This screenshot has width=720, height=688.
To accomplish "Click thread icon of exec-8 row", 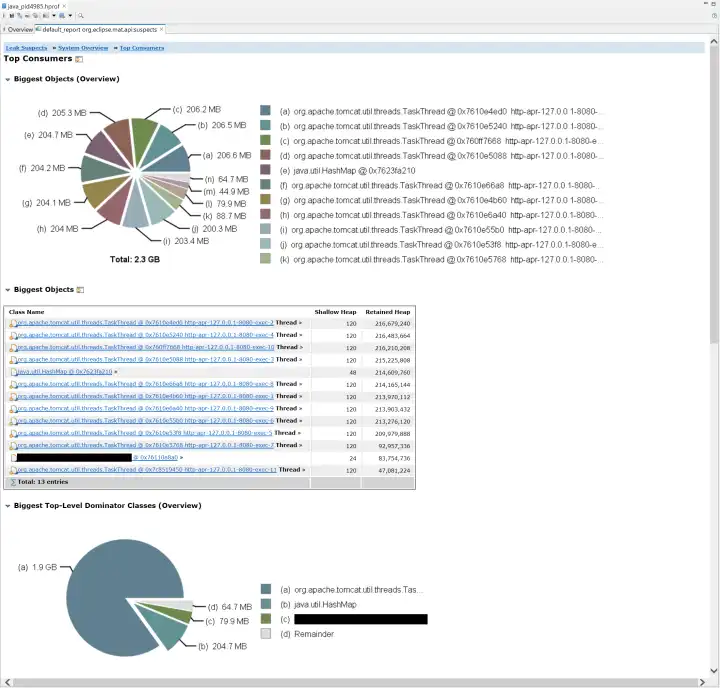I will [13, 384].
